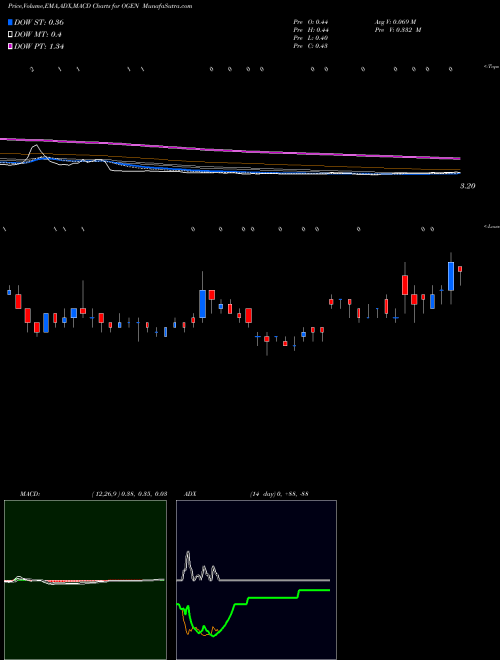Click the '<Tops' label at right edge
This screenshot has height=660, width=500.
pyautogui.click(x=491, y=67)
